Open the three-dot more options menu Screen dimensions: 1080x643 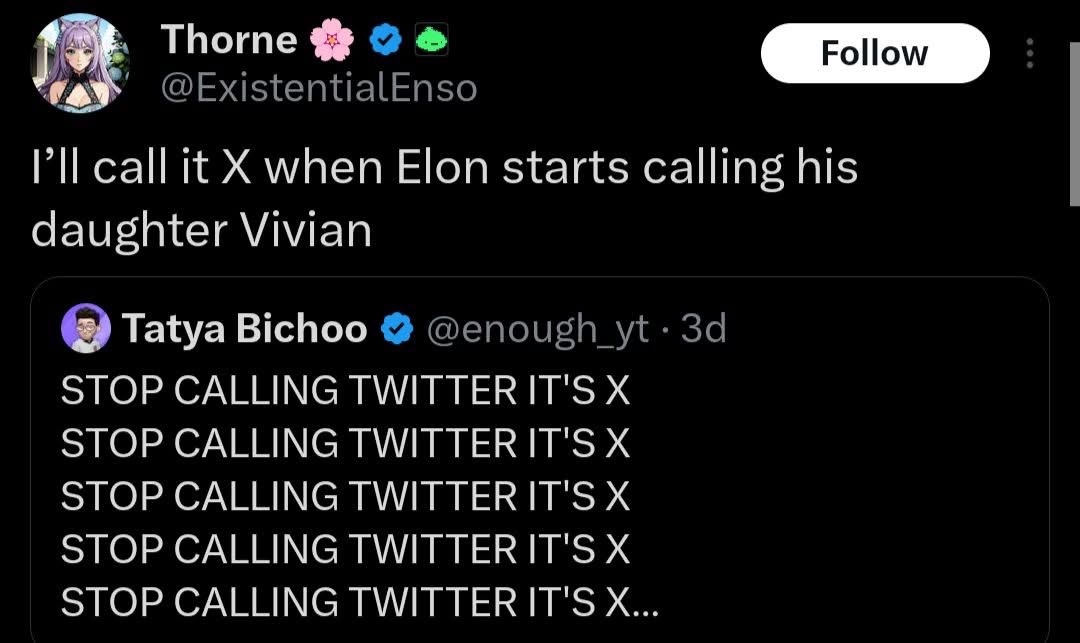pos(1031,54)
